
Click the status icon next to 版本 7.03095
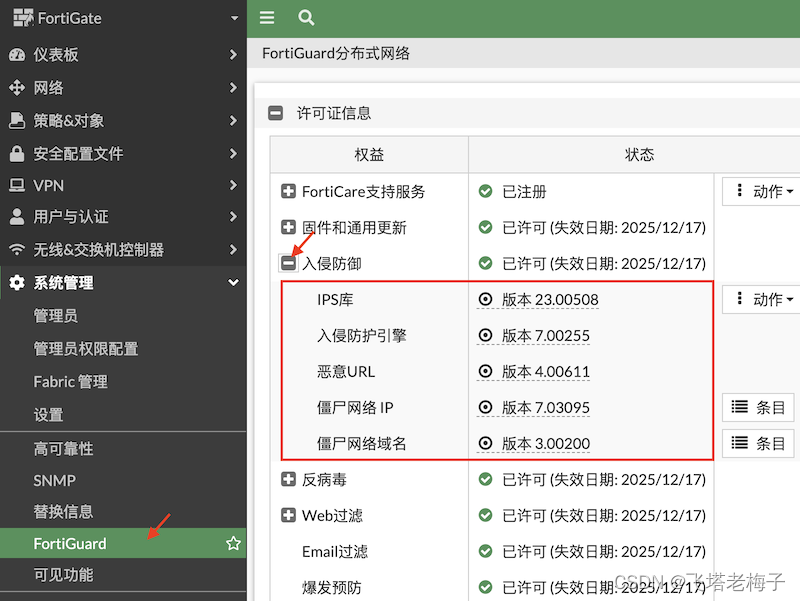485,408
